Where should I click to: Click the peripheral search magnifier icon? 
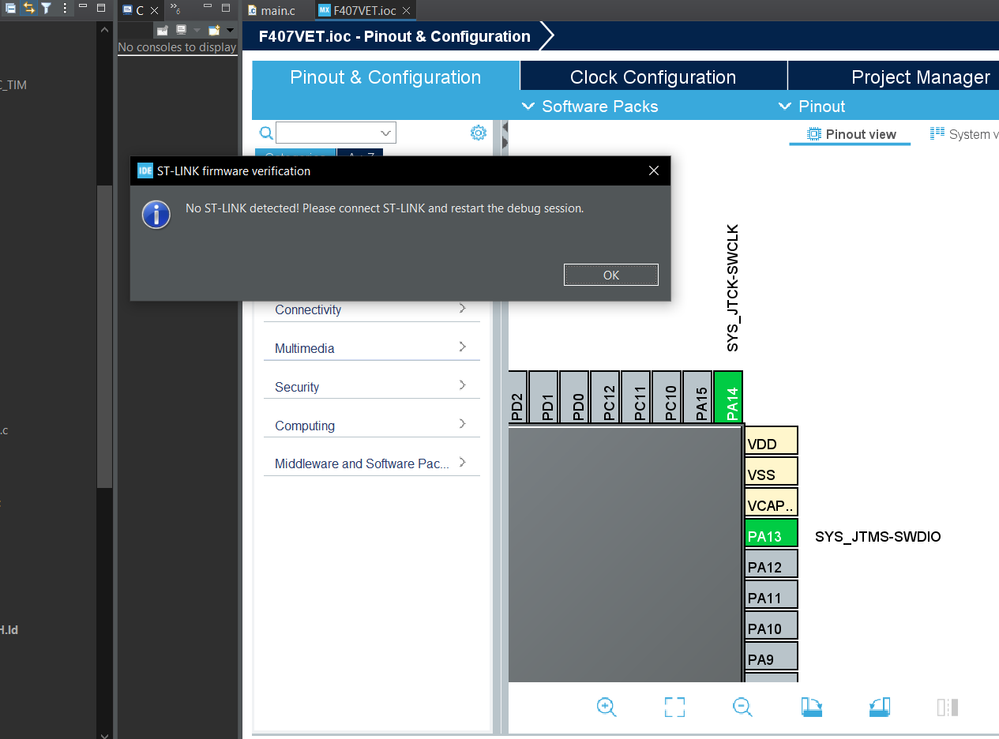[x=266, y=133]
